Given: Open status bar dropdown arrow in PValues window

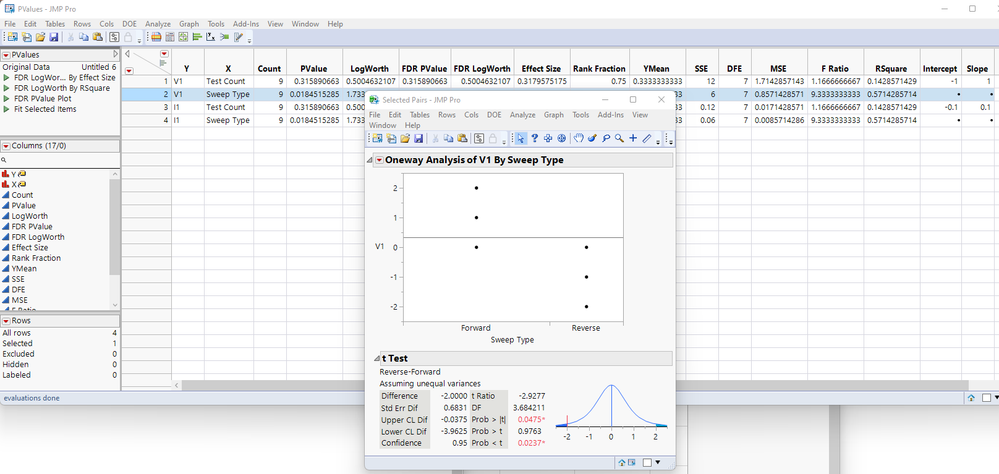Looking at the screenshot, I should tap(995, 398).
